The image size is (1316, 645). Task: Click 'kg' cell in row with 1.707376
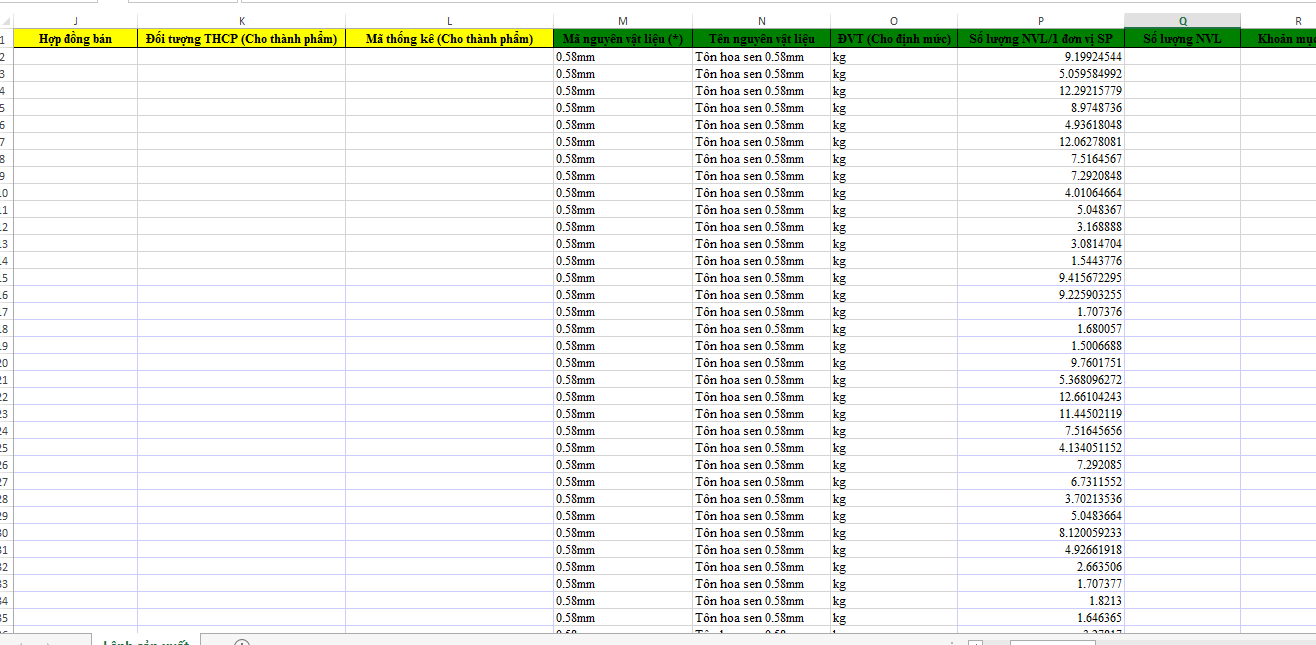point(894,312)
